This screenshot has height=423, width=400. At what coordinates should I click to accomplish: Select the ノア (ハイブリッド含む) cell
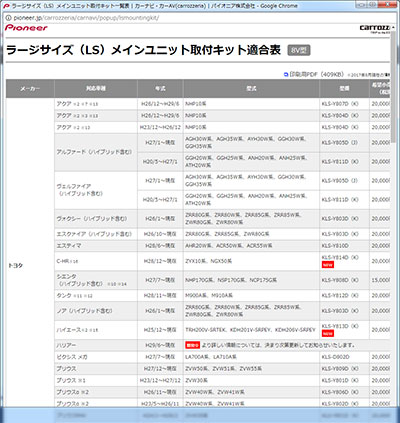[x=96, y=311]
